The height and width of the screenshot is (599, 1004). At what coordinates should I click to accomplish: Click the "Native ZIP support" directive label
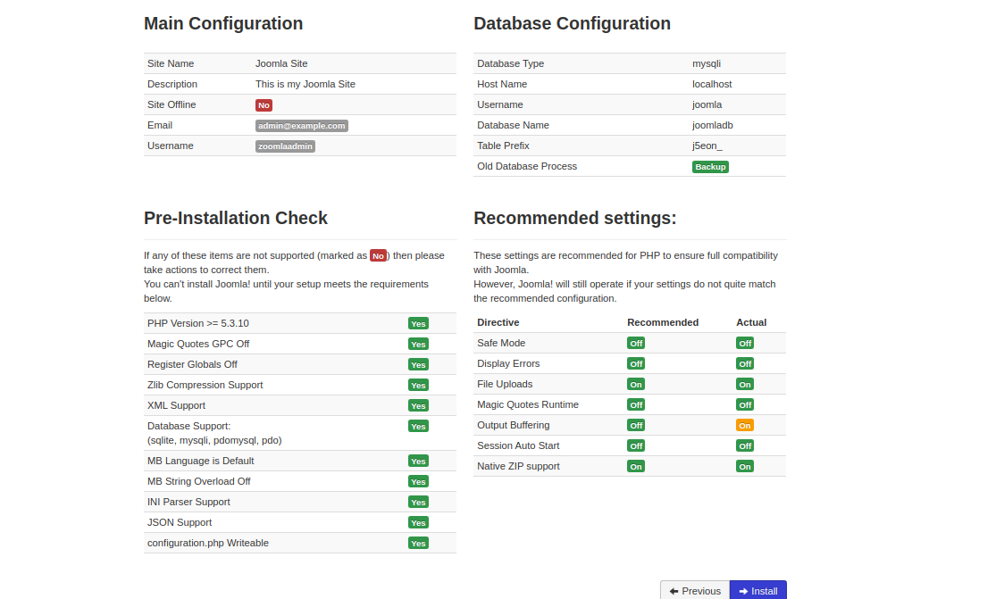pos(518,466)
